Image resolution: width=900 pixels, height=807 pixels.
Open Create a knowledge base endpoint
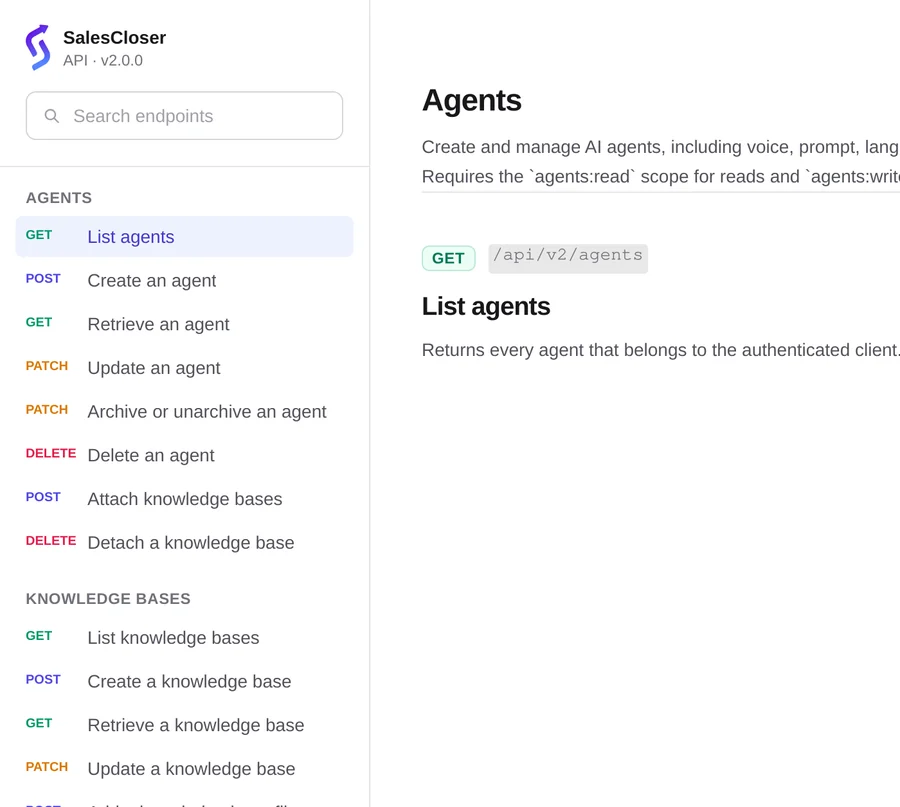pos(184,681)
